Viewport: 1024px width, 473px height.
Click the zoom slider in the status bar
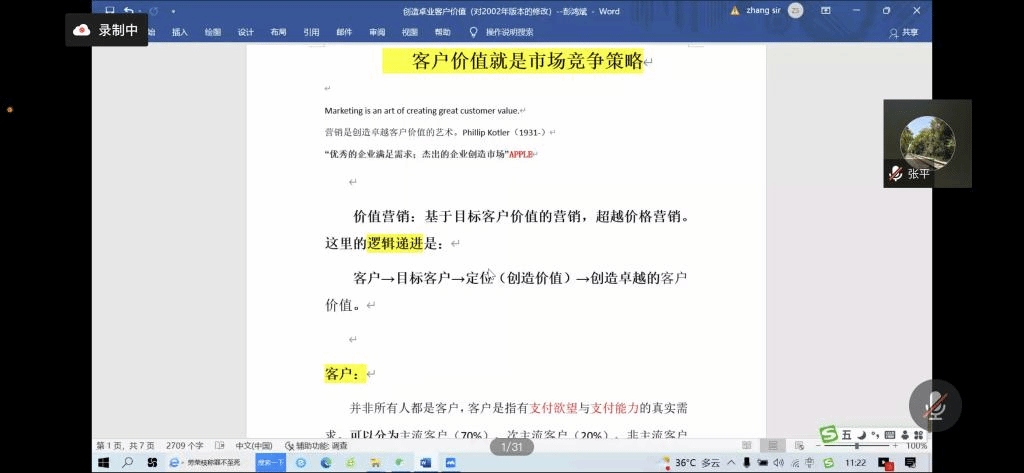856,446
